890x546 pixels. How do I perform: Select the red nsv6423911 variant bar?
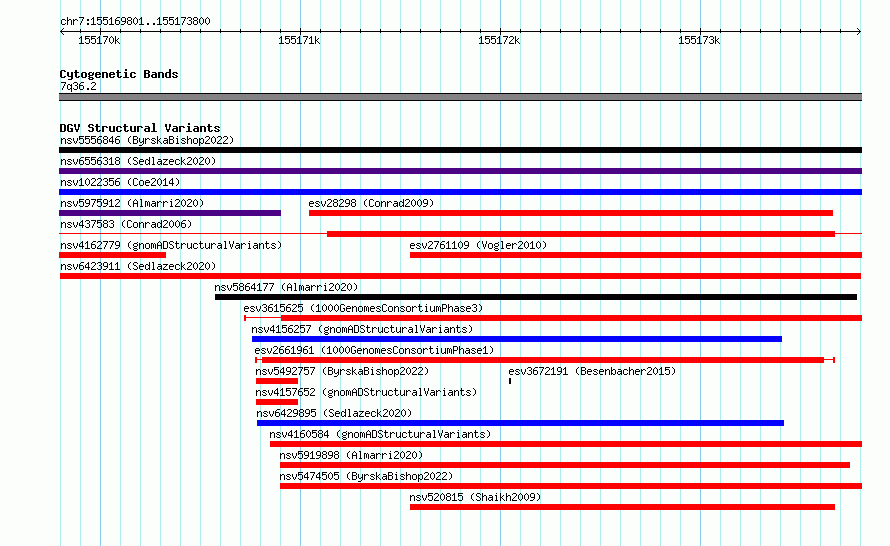click(460, 276)
